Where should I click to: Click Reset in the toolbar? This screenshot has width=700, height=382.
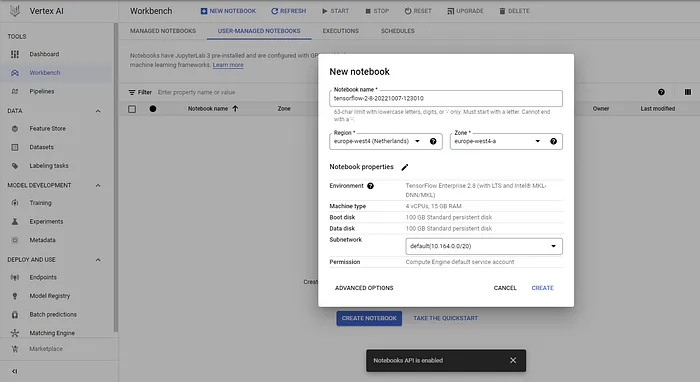(418, 11)
